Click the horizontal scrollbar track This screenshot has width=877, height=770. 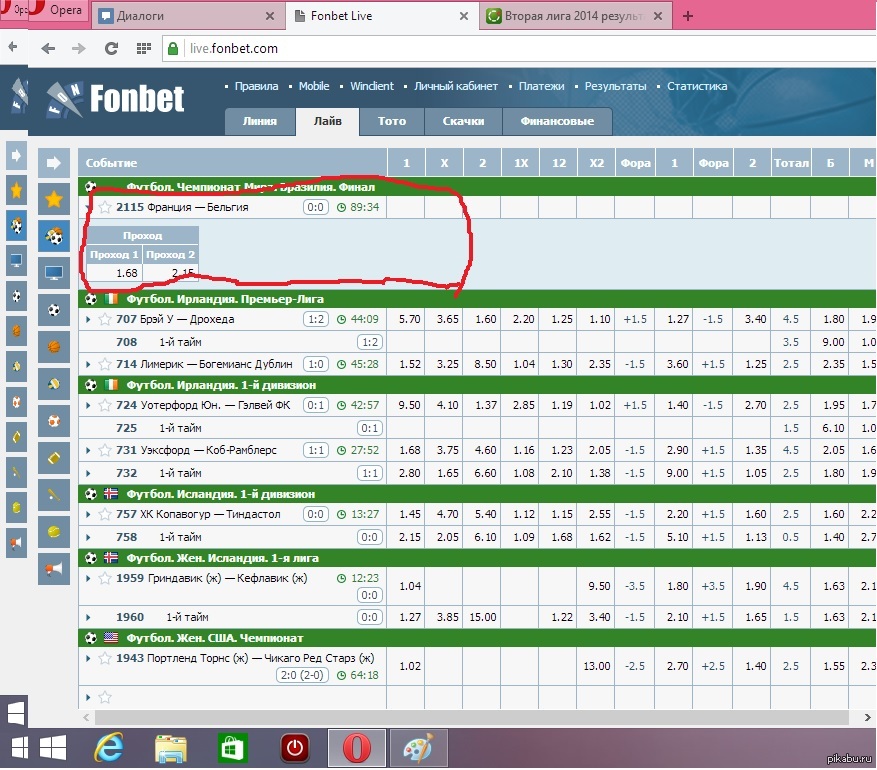point(471,717)
